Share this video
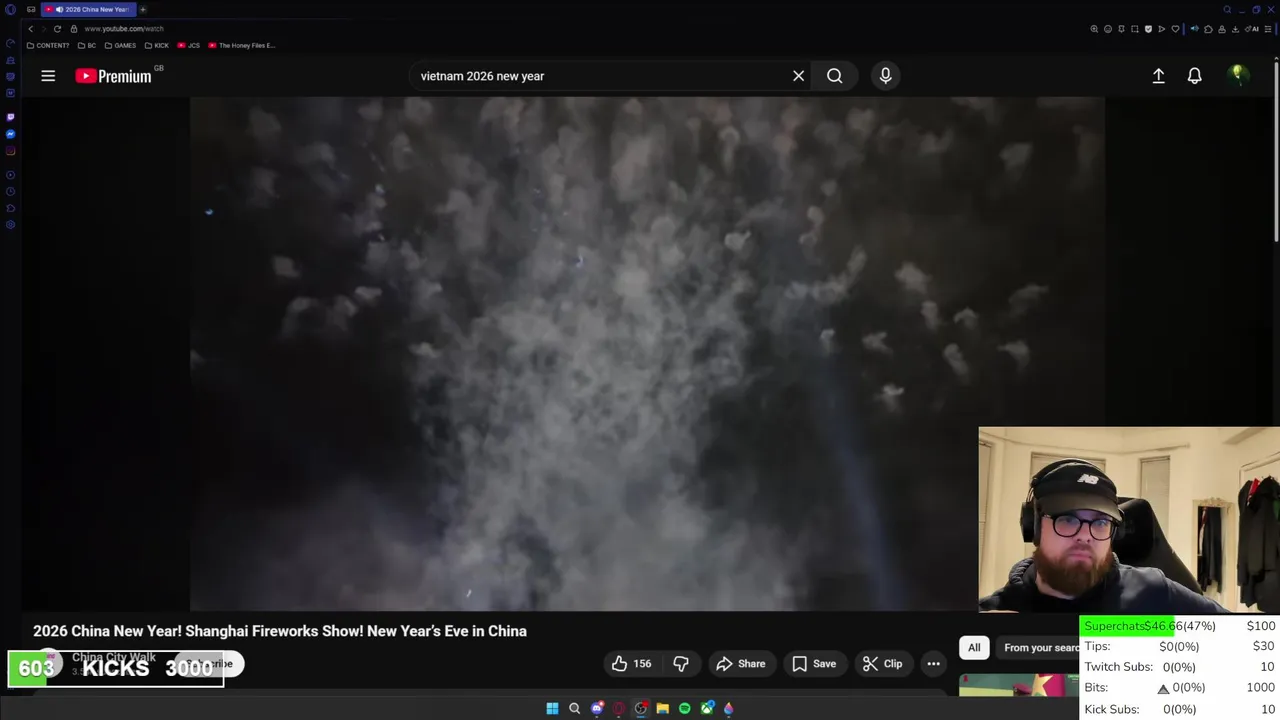The width and height of the screenshot is (1280, 720). point(741,664)
